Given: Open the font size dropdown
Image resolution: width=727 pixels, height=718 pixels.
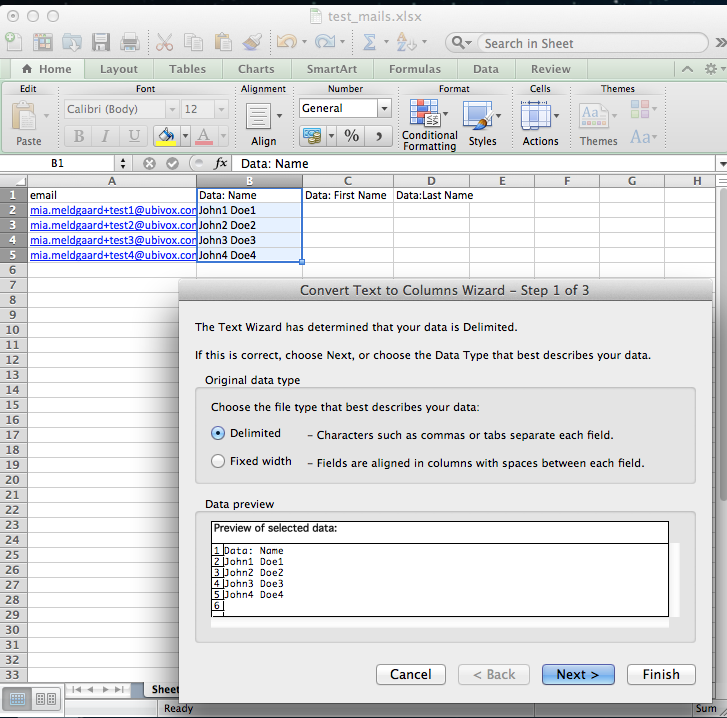Looking at the screenshot, I should click(221, 109).
